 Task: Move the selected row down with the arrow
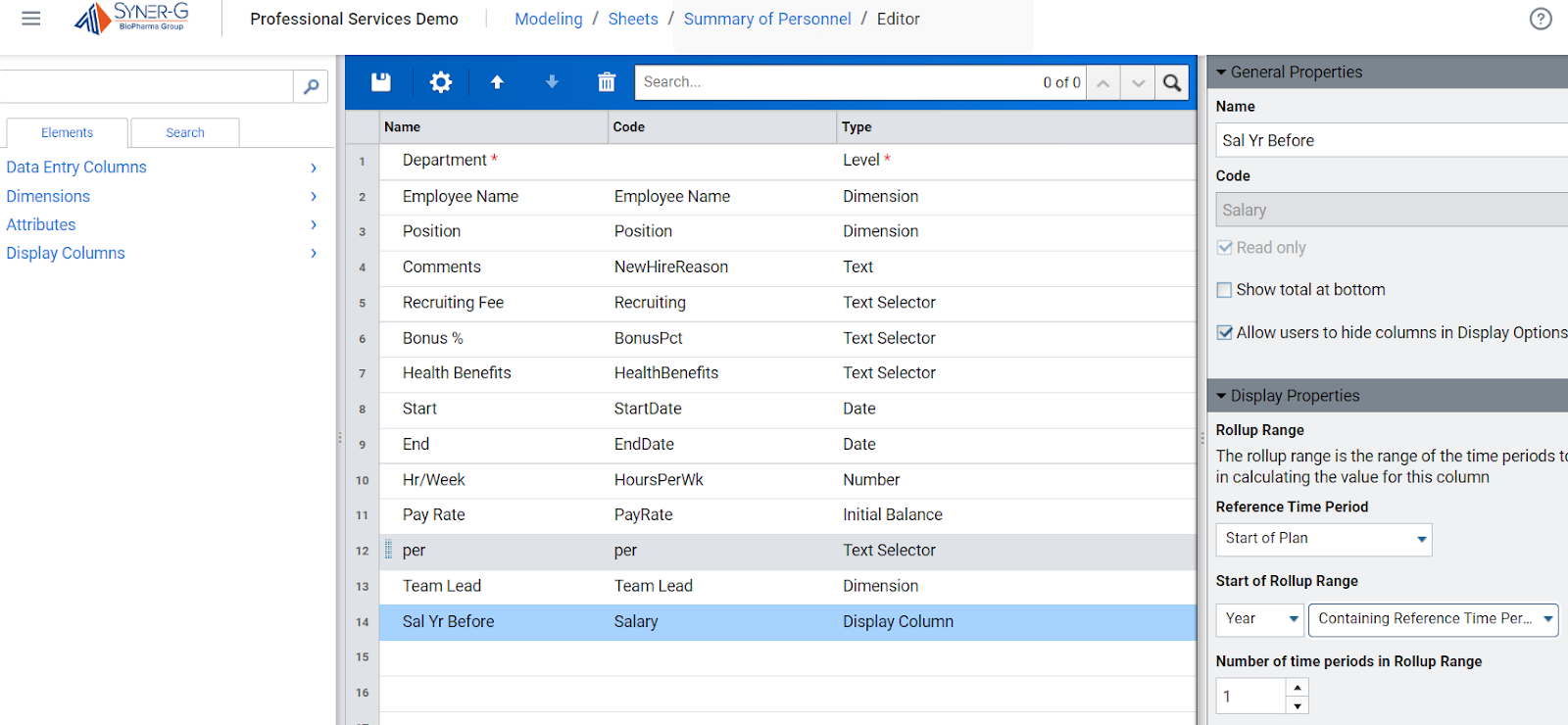coord(552,82)
